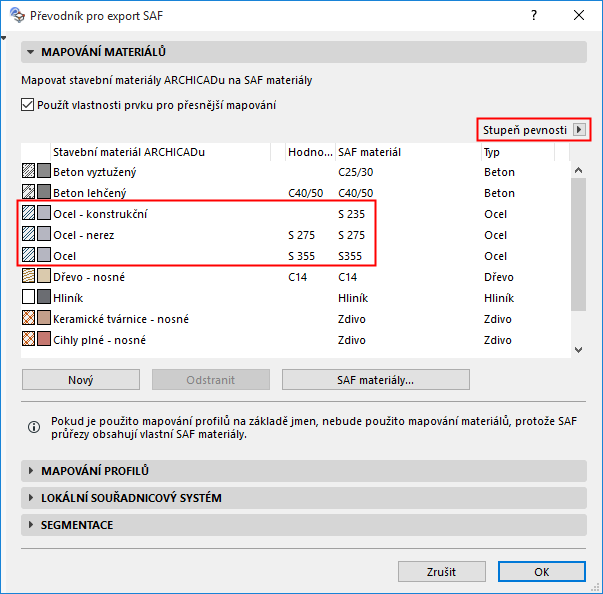Click the beige color swatch of Dřevo - nosné
This screenshot has width=603, height=594.
point(44,276)
